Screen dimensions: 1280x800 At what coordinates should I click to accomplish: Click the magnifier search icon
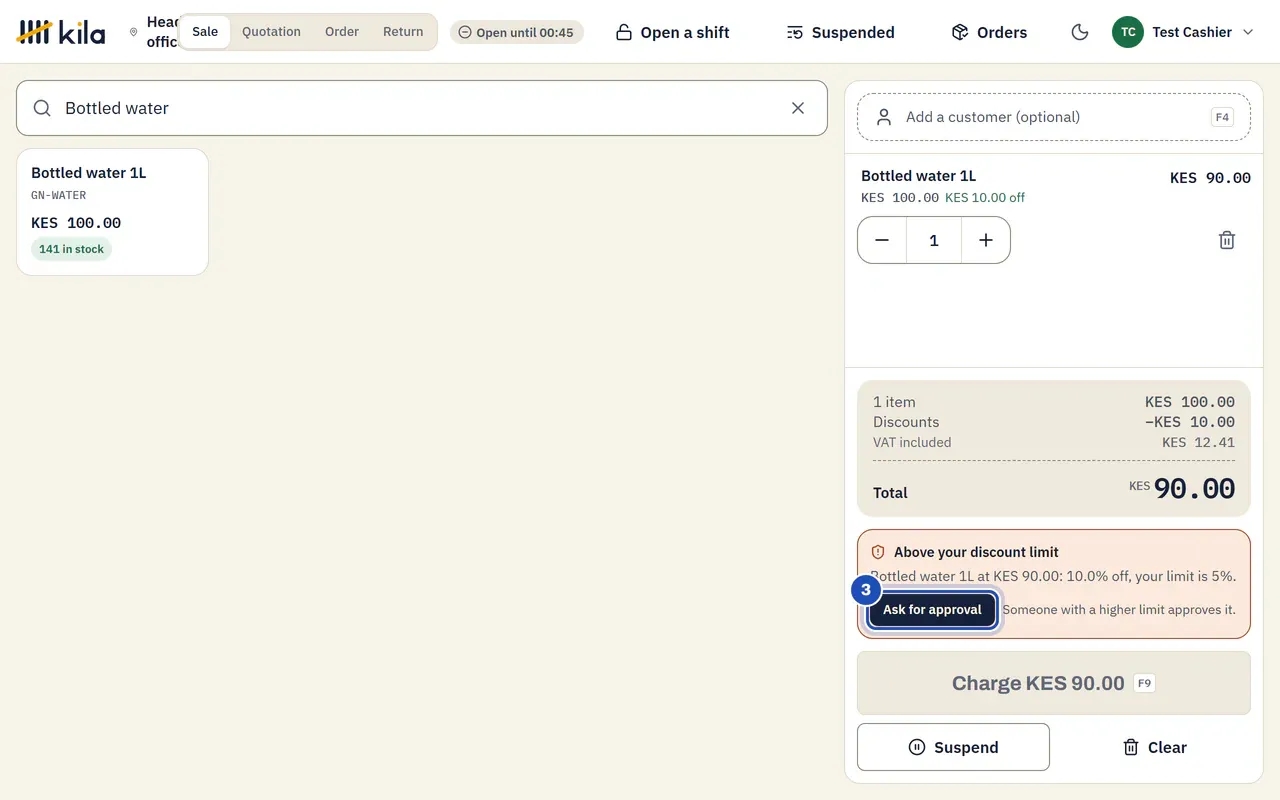click(x=42, y=108)
